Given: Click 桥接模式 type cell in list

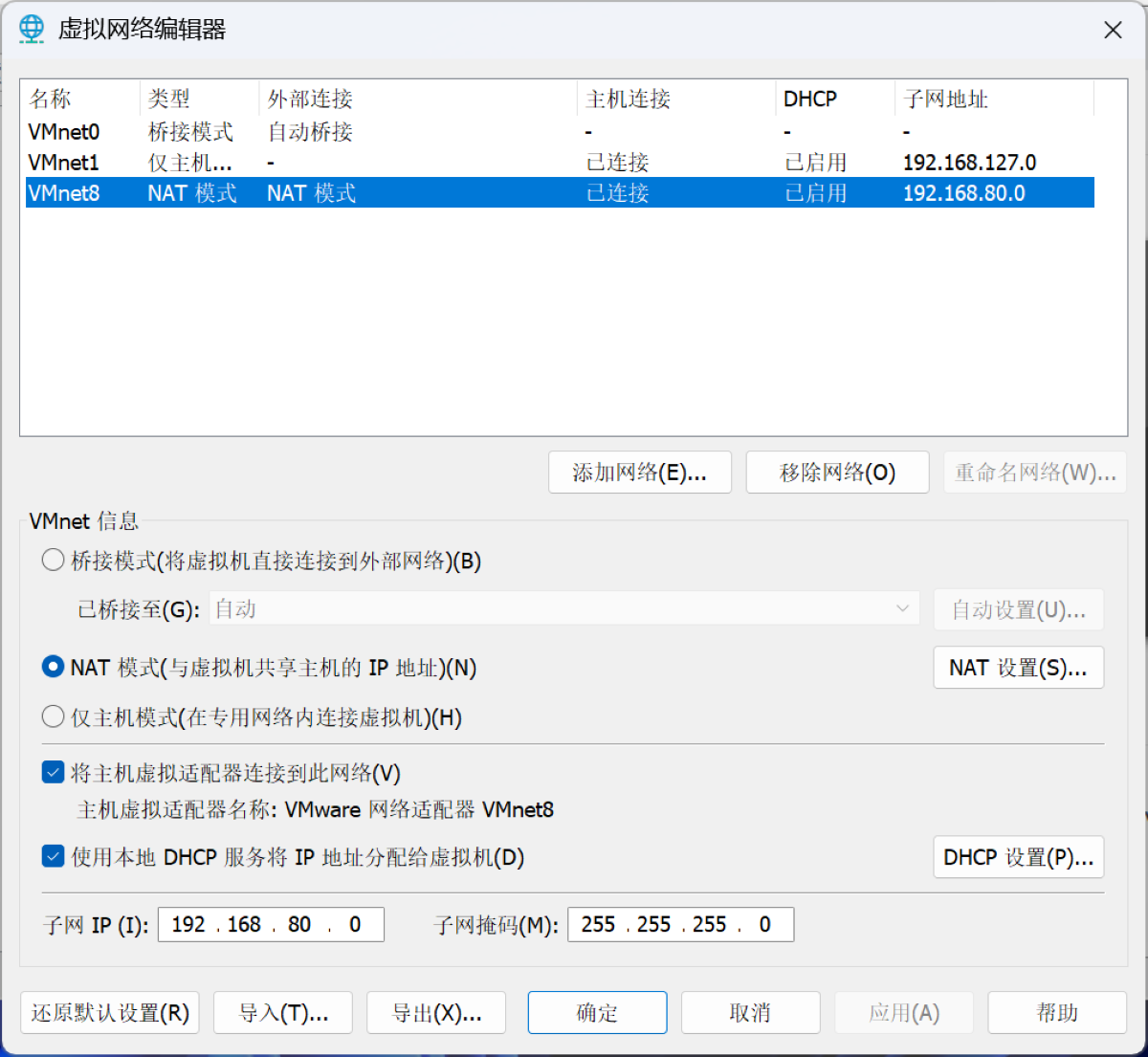Looking at the screenshot, I should tap(190, 131).
